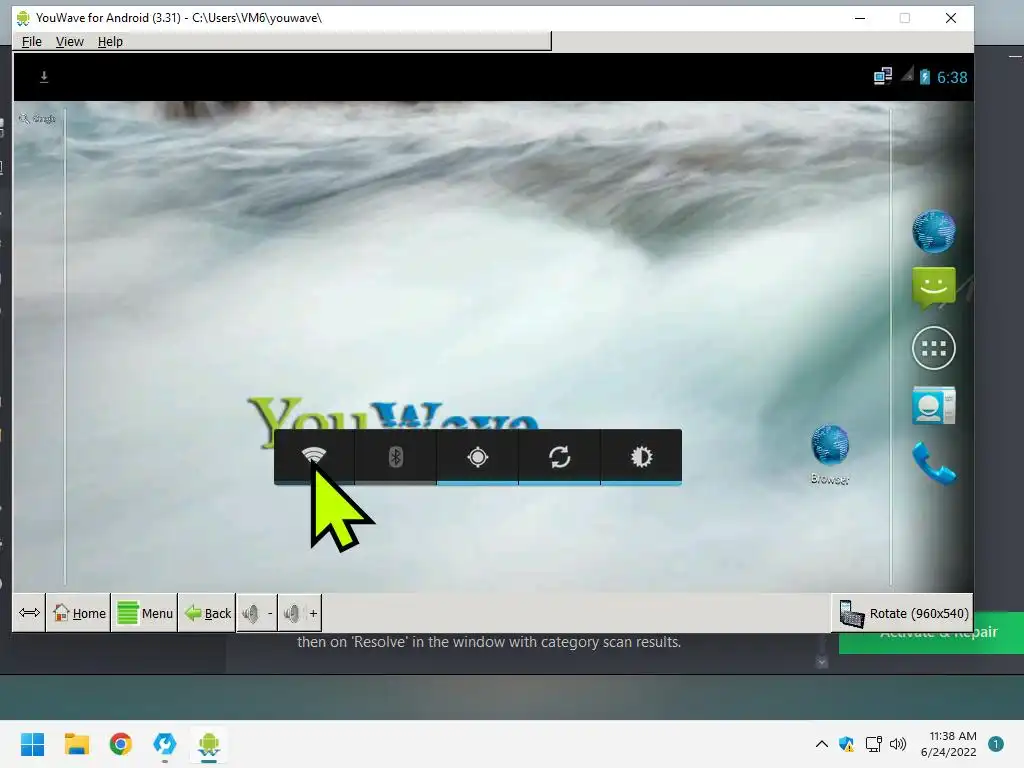
Task: Raise volume with the speaker plus button
Action: 300,613
